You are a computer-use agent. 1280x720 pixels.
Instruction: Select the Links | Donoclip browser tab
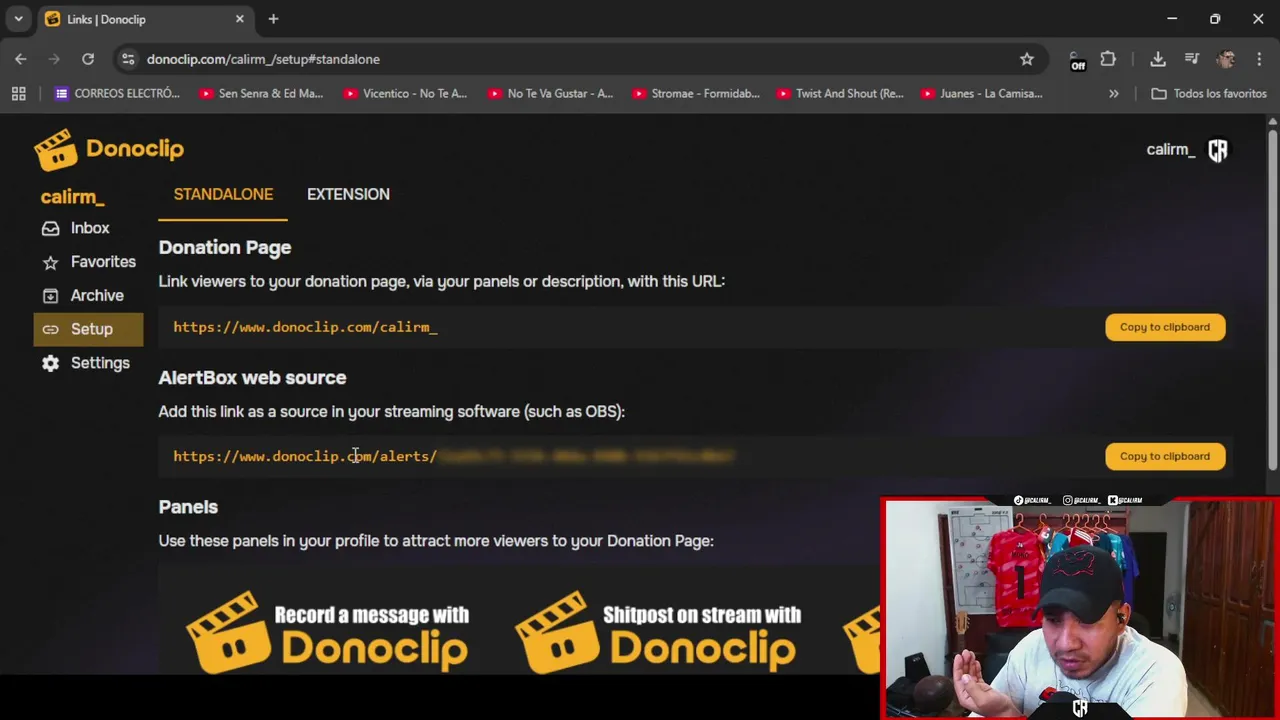coord(146,19)
